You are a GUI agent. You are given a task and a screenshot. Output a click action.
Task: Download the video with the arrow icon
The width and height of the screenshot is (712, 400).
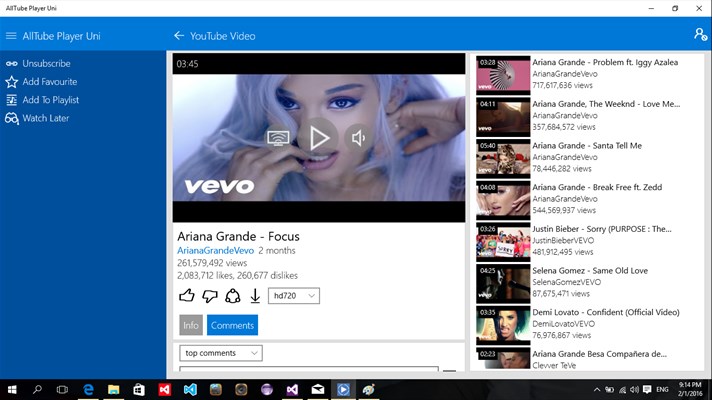click(x=255, y=296)
